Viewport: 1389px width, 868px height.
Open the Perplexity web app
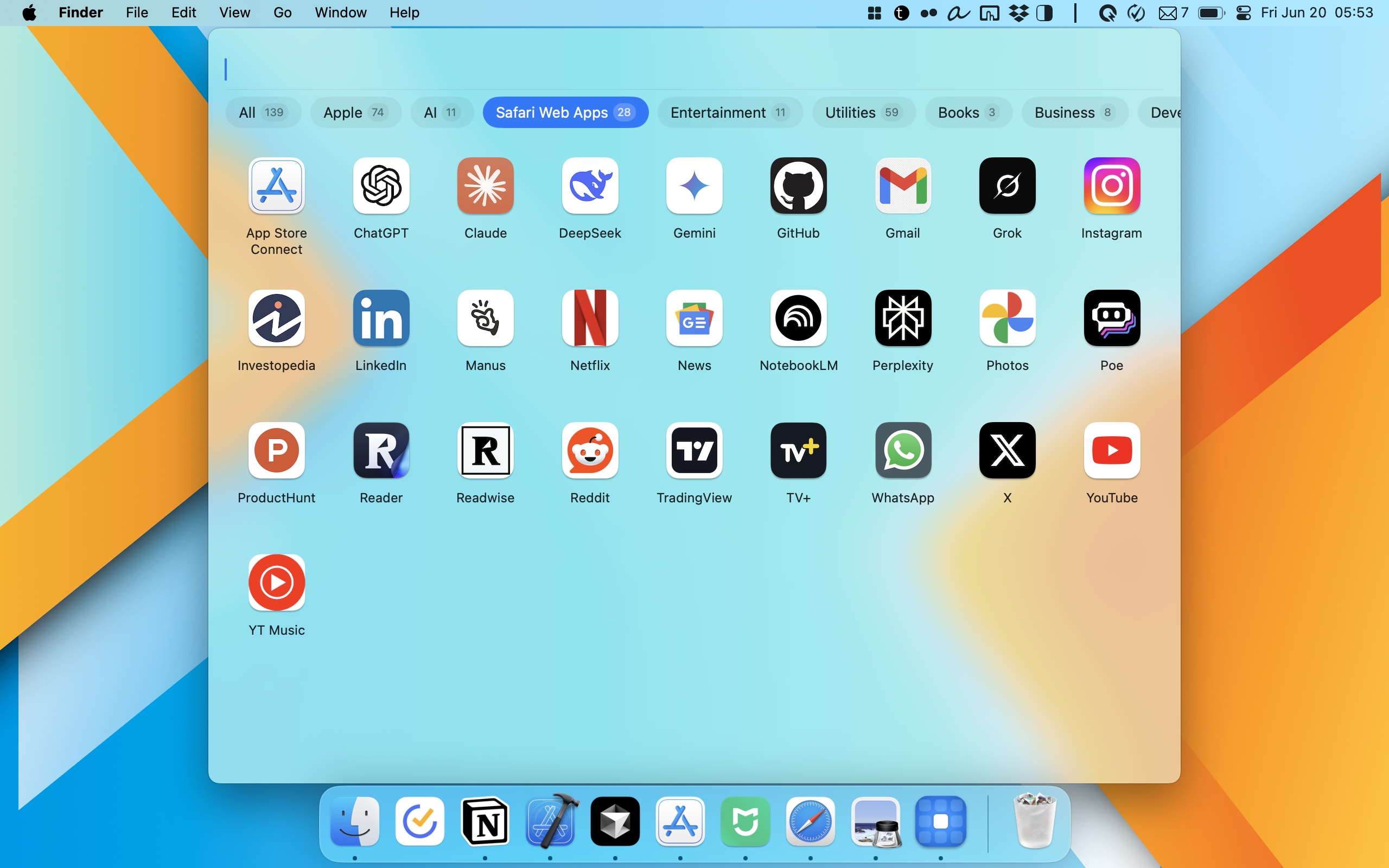point(902,318)
